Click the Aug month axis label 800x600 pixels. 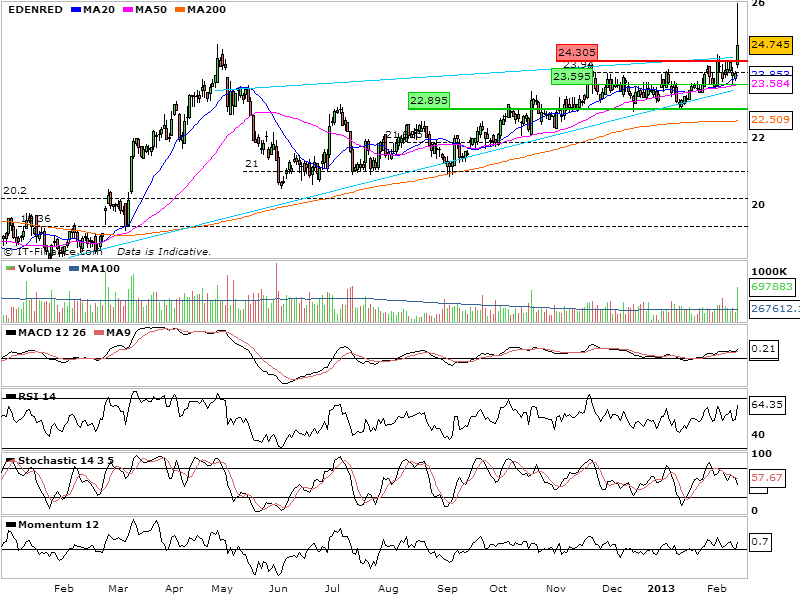click(x=388, y=589)
